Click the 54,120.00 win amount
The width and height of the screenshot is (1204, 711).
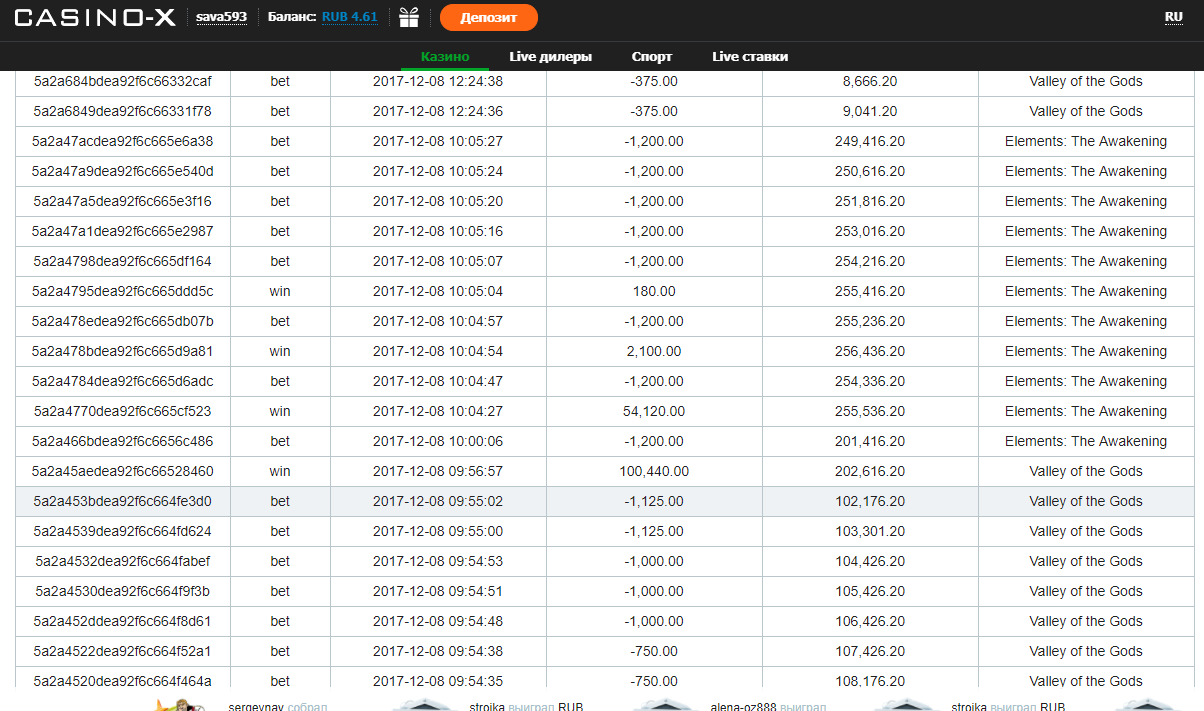coord(654,411)
